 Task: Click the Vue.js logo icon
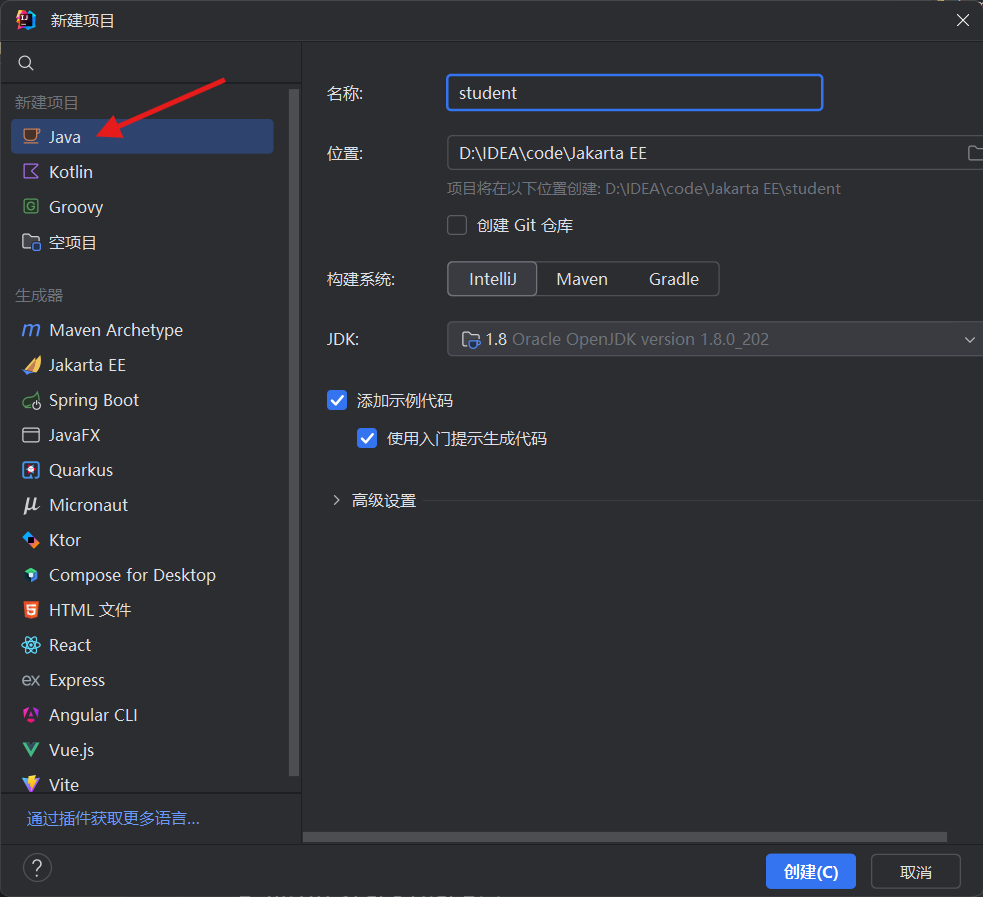31,750
